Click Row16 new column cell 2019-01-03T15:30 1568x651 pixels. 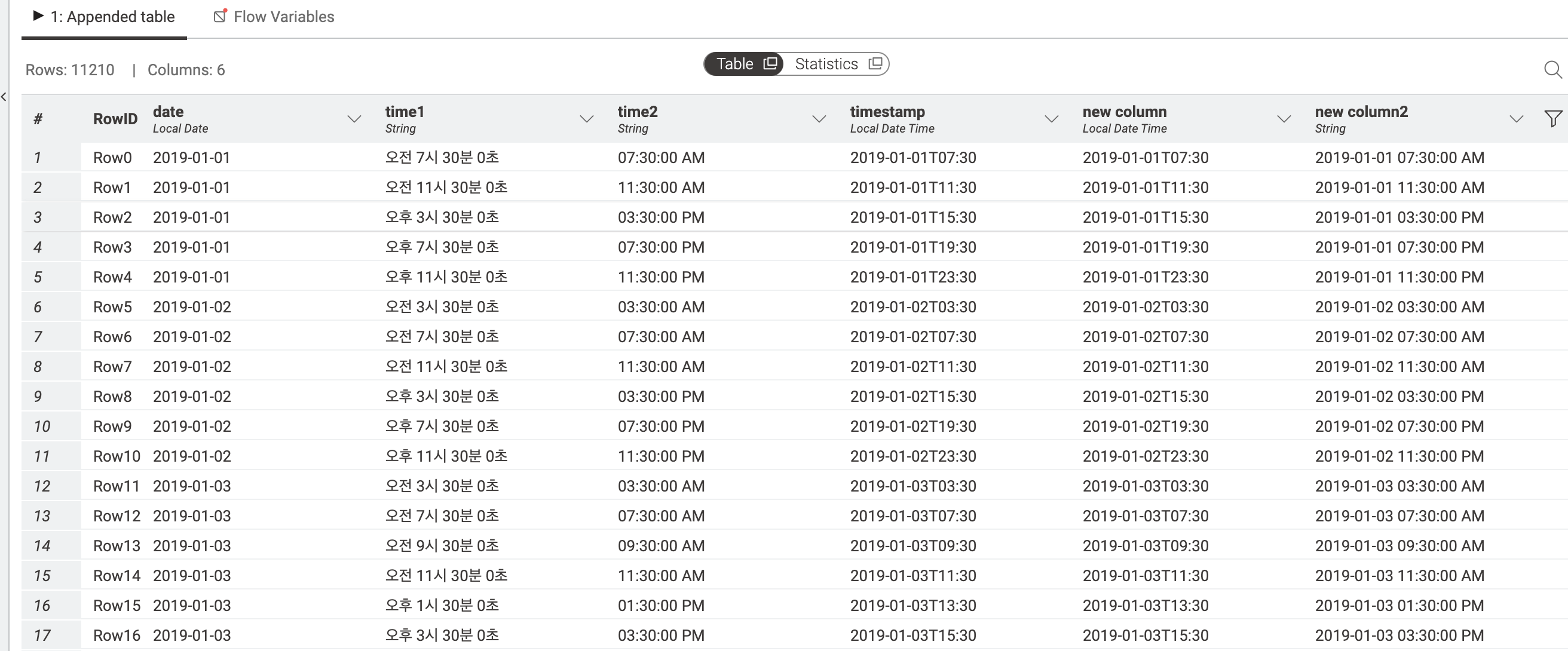tap(1146, 635)
